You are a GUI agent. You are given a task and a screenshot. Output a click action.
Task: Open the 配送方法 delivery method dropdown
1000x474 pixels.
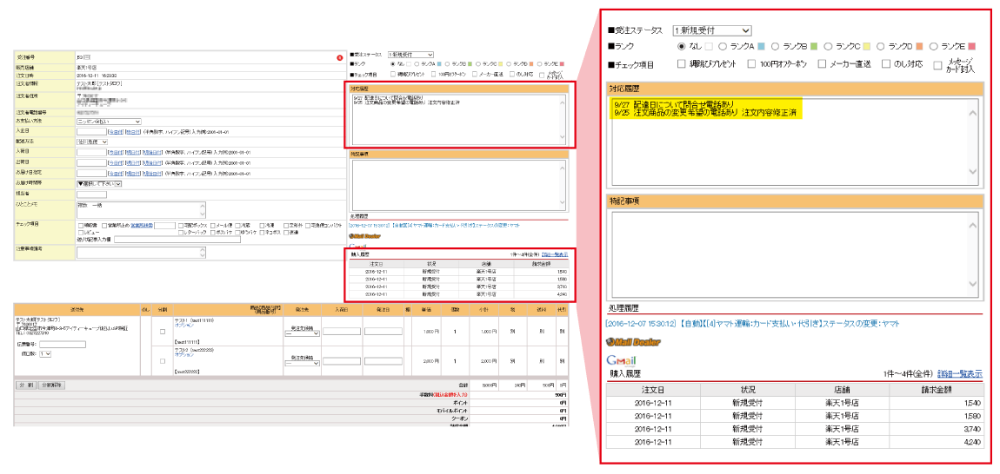click(92, 142)
